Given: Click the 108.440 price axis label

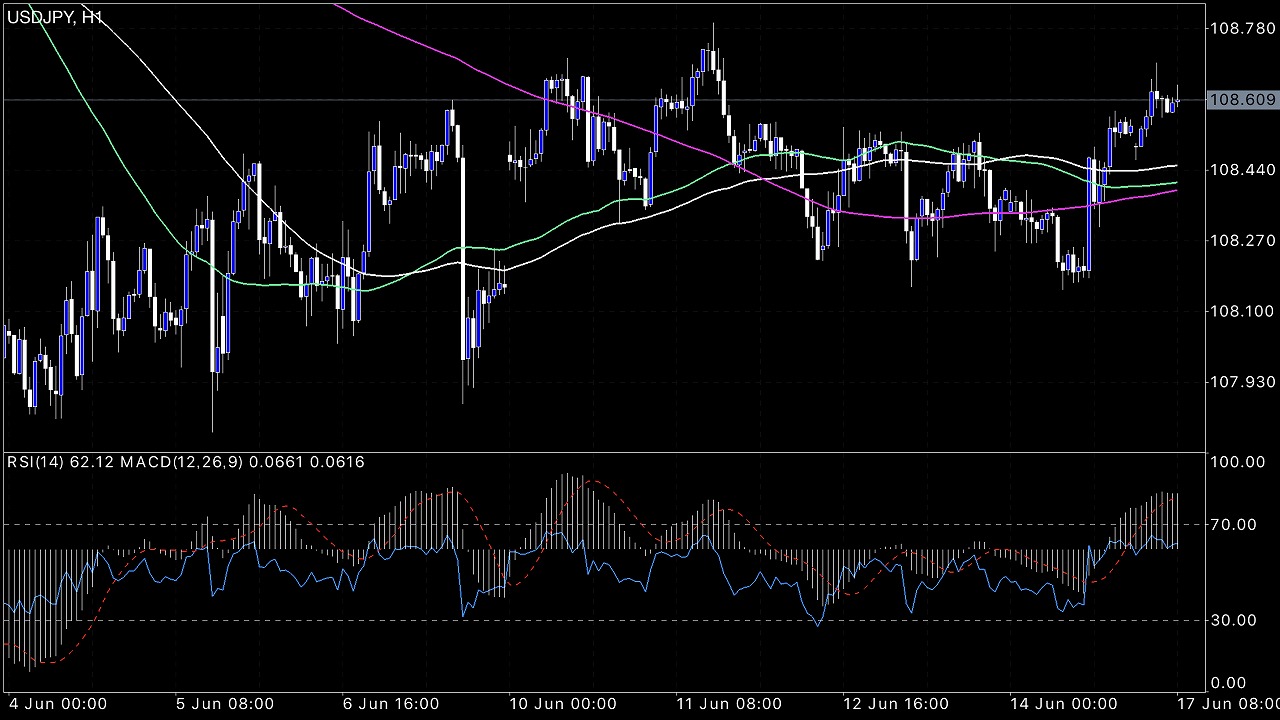Looking at the screenshot, I should point(1242,170).
